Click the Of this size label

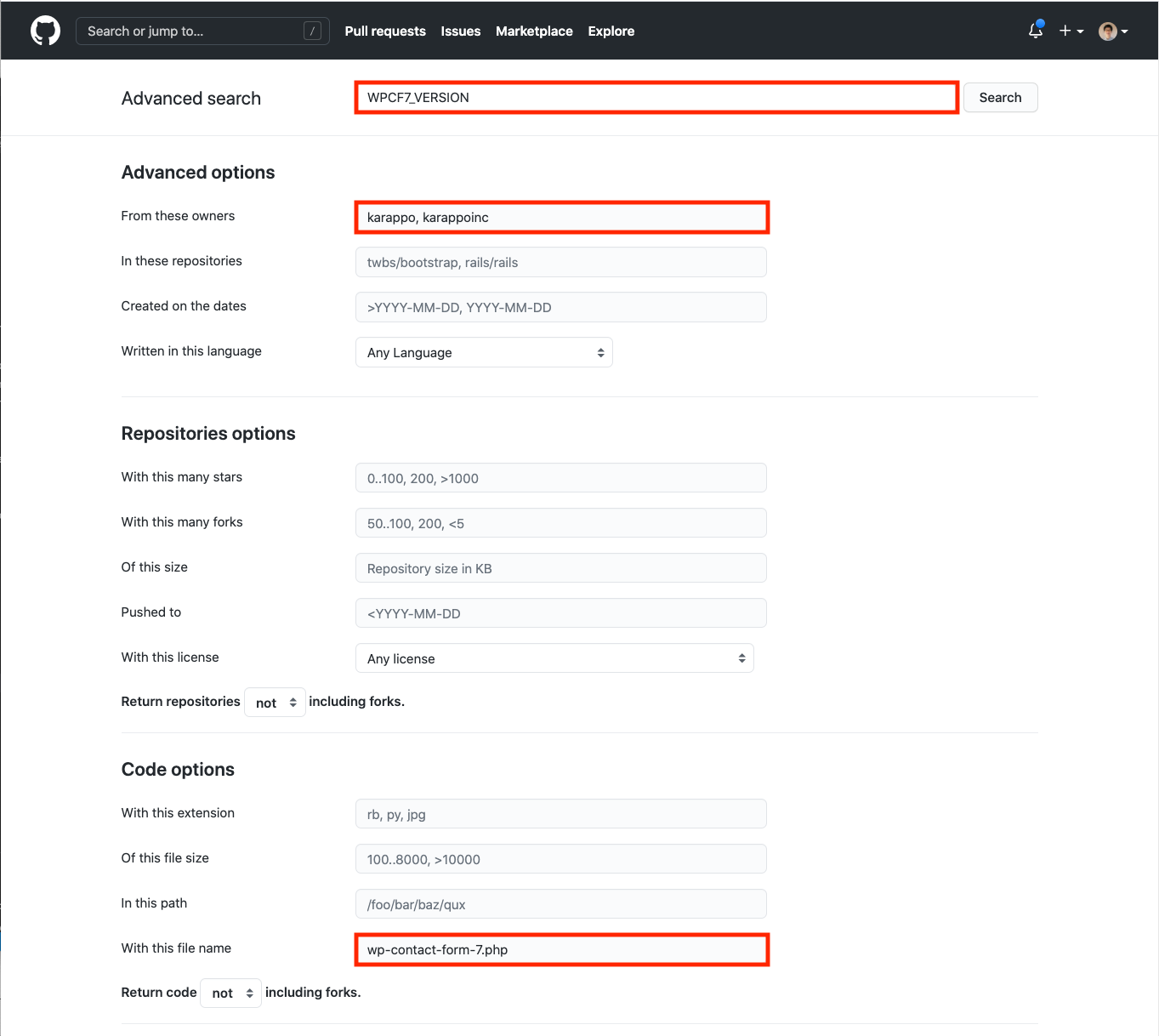point(154,567)
